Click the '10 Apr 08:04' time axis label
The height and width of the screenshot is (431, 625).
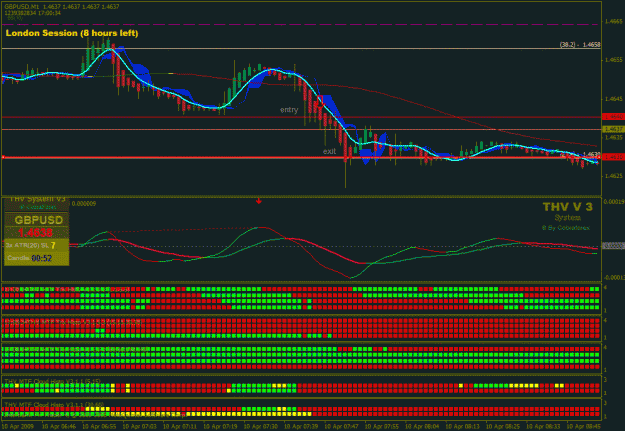[422, 427]
